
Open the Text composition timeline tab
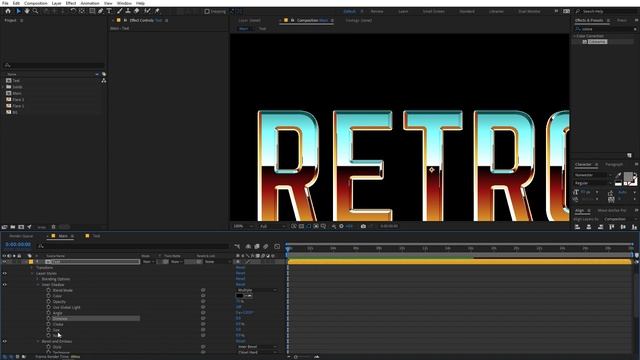(96, 236)
